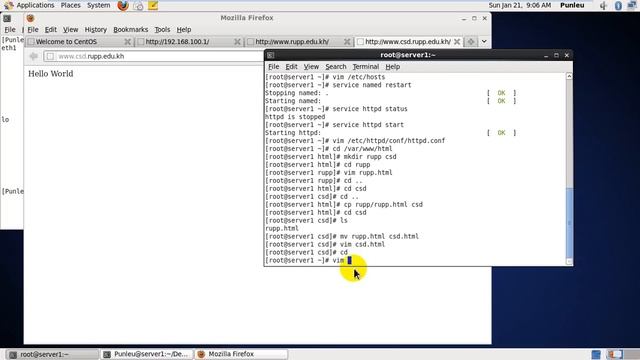
Task: Click the 'vim csd.html' command line
Action: point(325,244)
